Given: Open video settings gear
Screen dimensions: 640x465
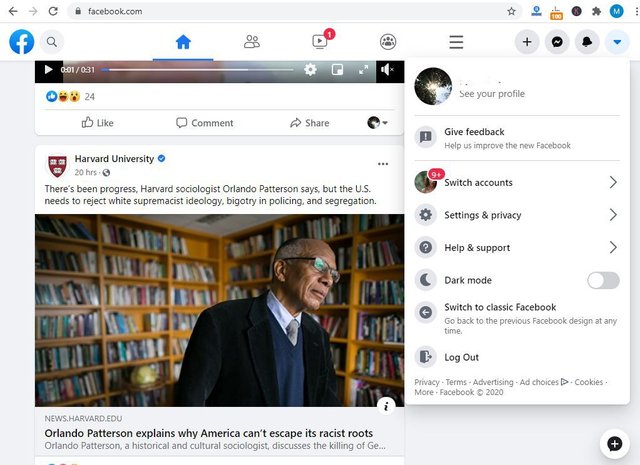Looking at the screenshot, I should click(x=310, y=69).
